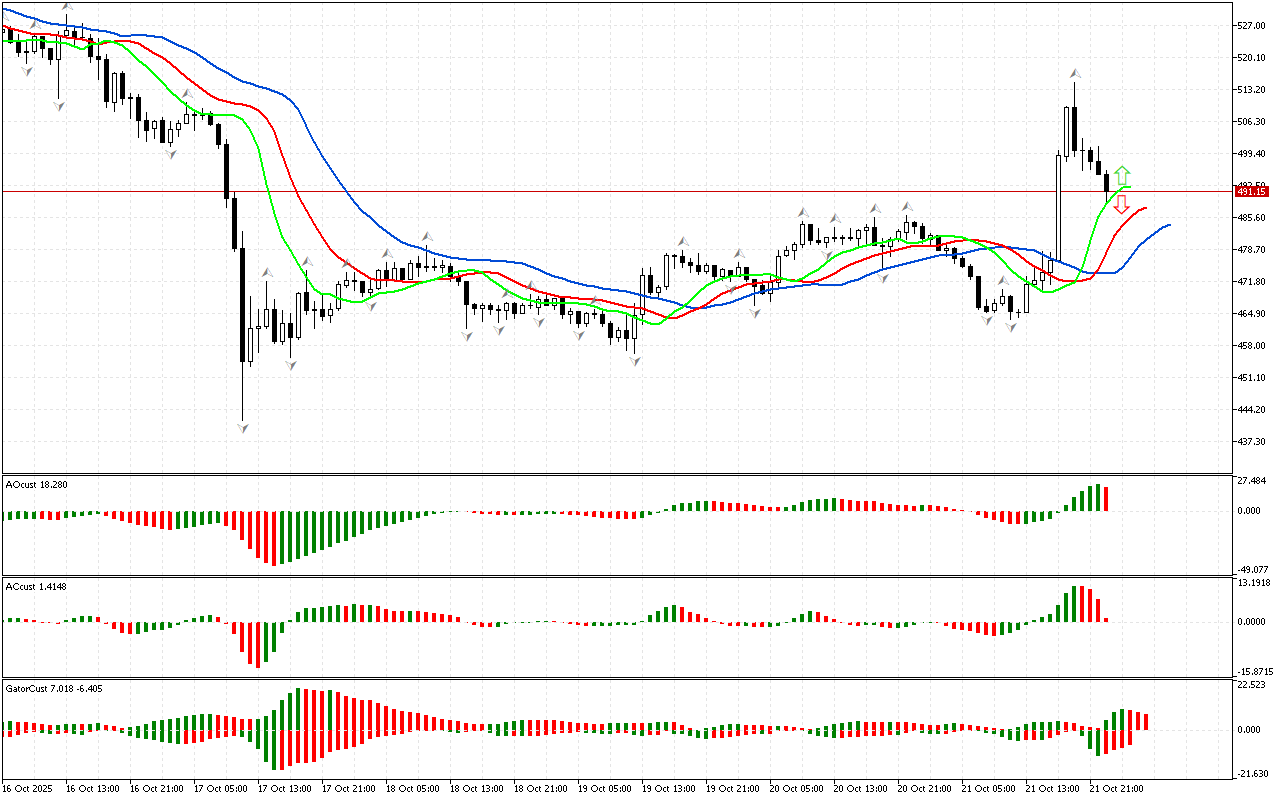1280x800 pixels.
Task: Click the right end of the blue Alligator line
Action: point(1168,225)
